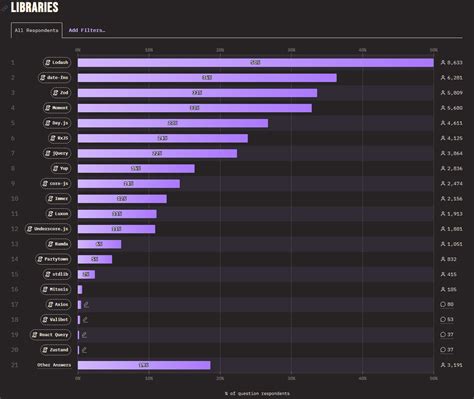Open the comments bubble showing 53 for Valibot

(x=447, y=319)
